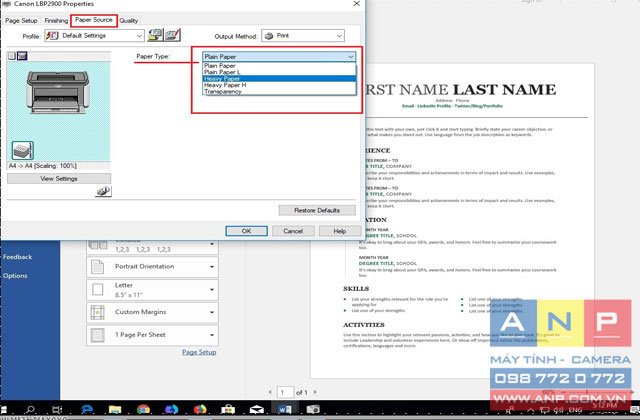Select the page preview view icon above printer image
The image size is (640, 420).
point(12,56)
